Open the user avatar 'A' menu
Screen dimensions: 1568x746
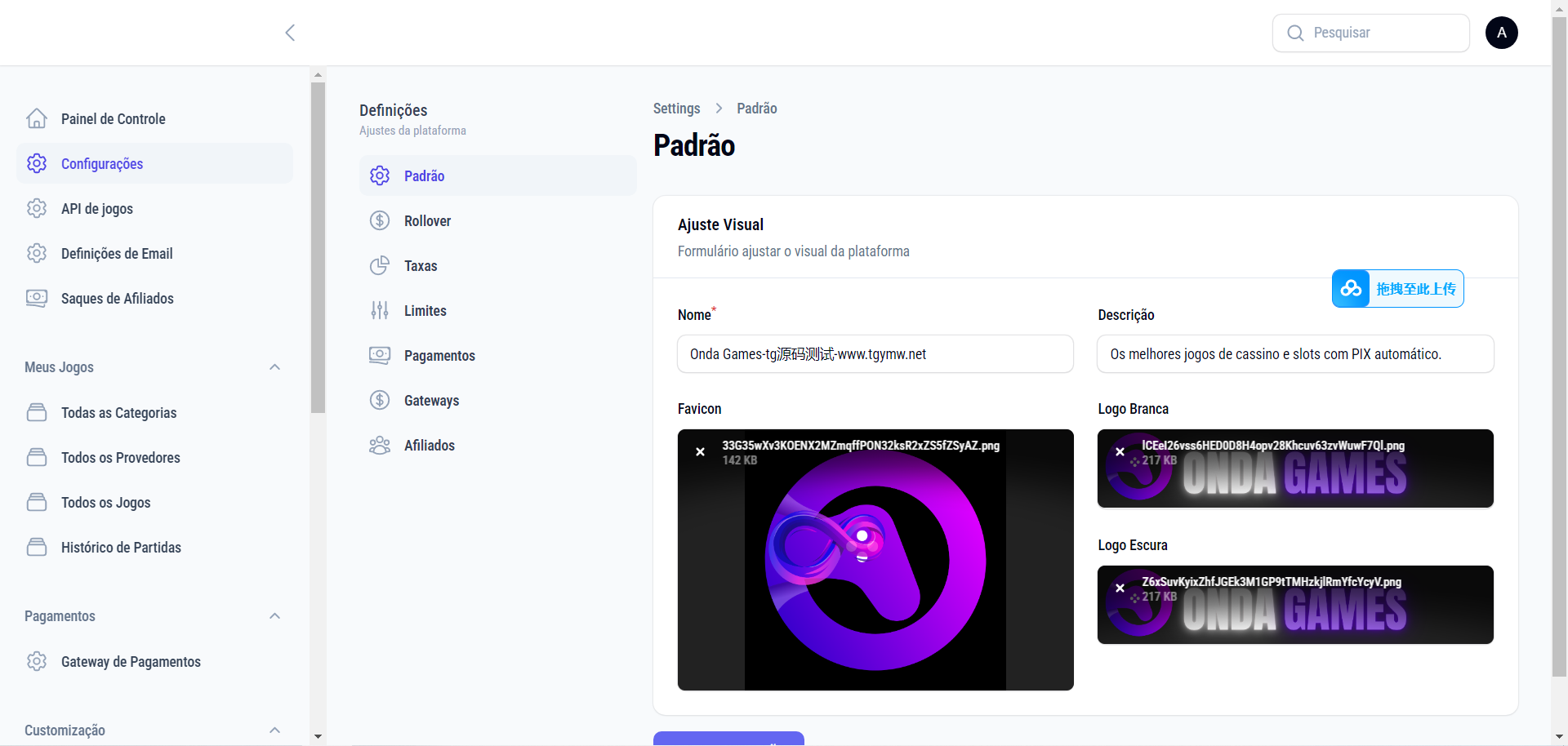click(1501, 33)
